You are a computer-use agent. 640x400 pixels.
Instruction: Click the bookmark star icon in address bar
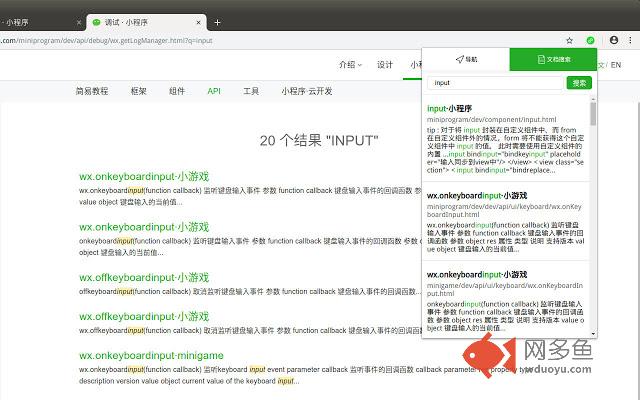pyautogui.click(x=570, y=40)
